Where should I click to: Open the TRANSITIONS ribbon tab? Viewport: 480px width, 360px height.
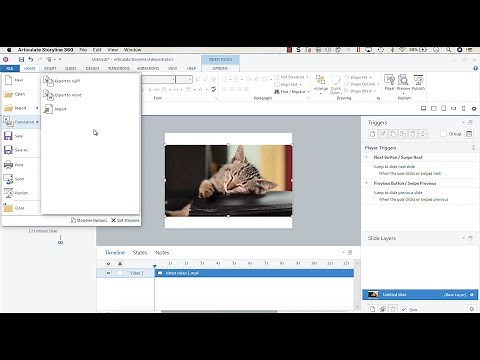118,68
